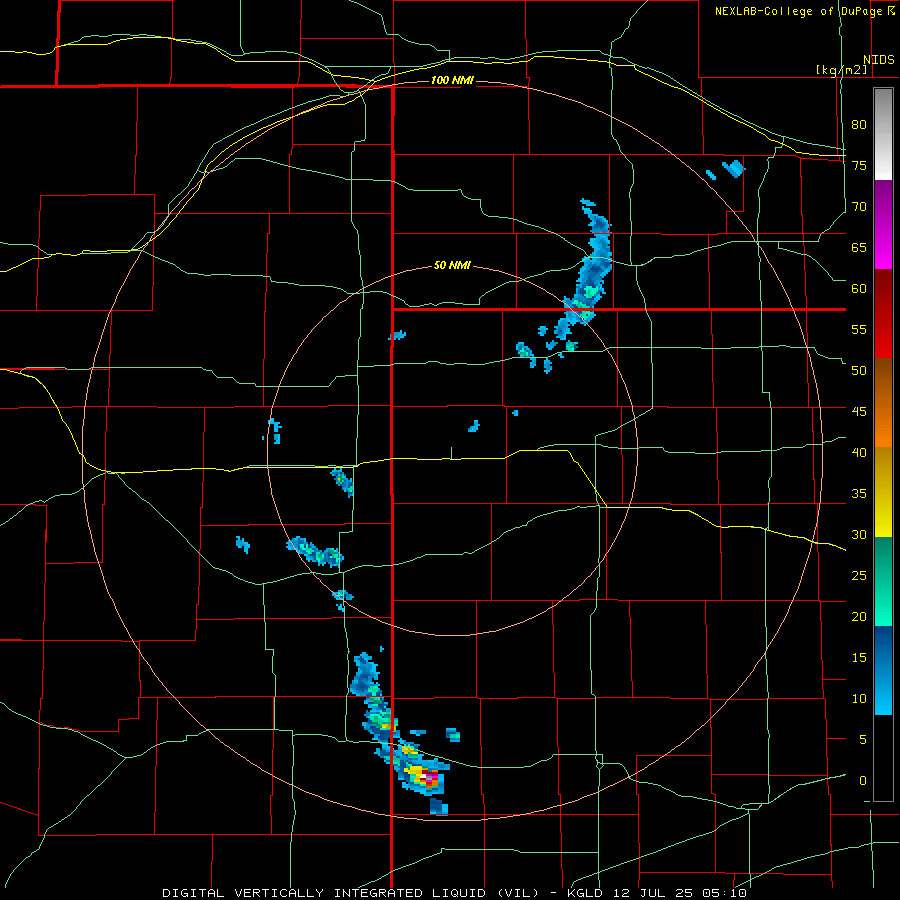Click the scale value 15
The width and height of the screenshot is (900, 900).
(x=859, y=658)
